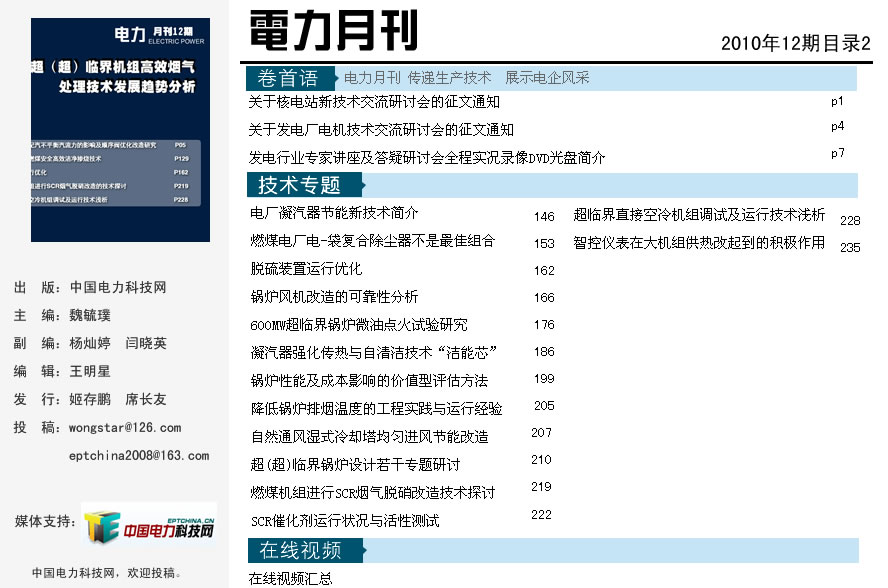Click slogan 电力月刊 传递生产技术 展示电企风采
The image size is (888, 588).
(x=467, y=78)
